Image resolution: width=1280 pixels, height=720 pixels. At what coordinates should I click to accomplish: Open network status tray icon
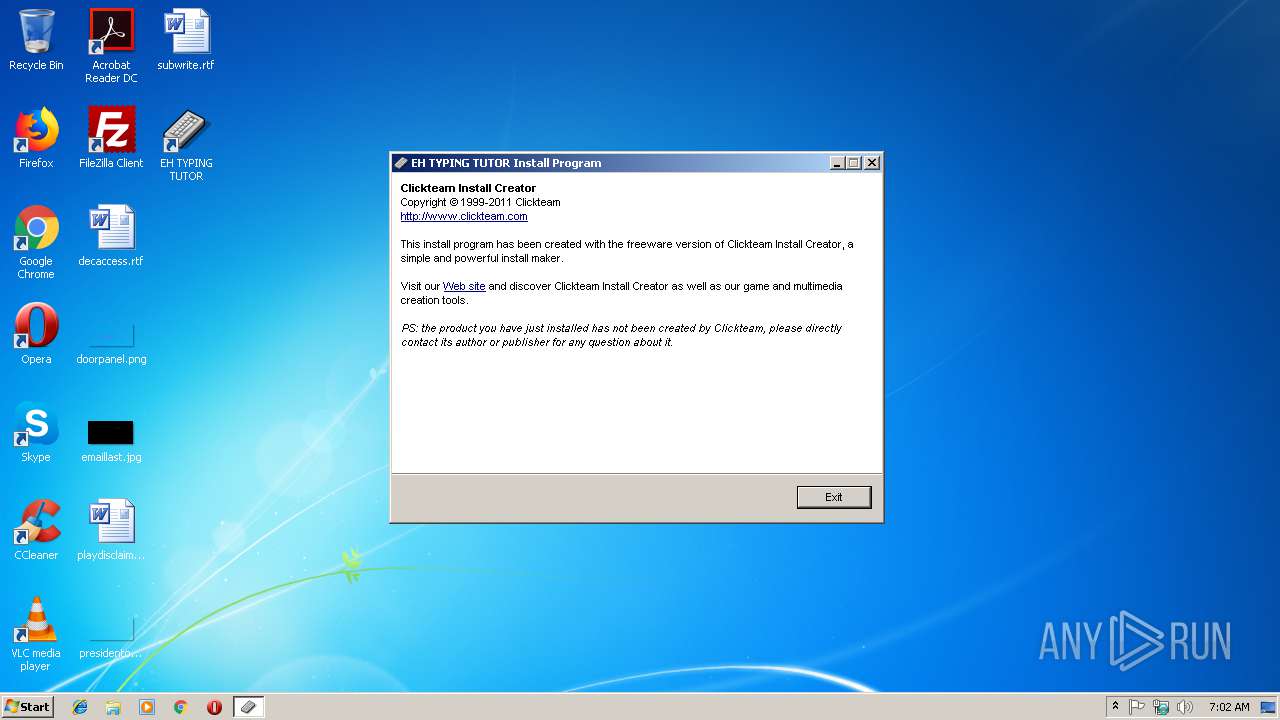1161,707
